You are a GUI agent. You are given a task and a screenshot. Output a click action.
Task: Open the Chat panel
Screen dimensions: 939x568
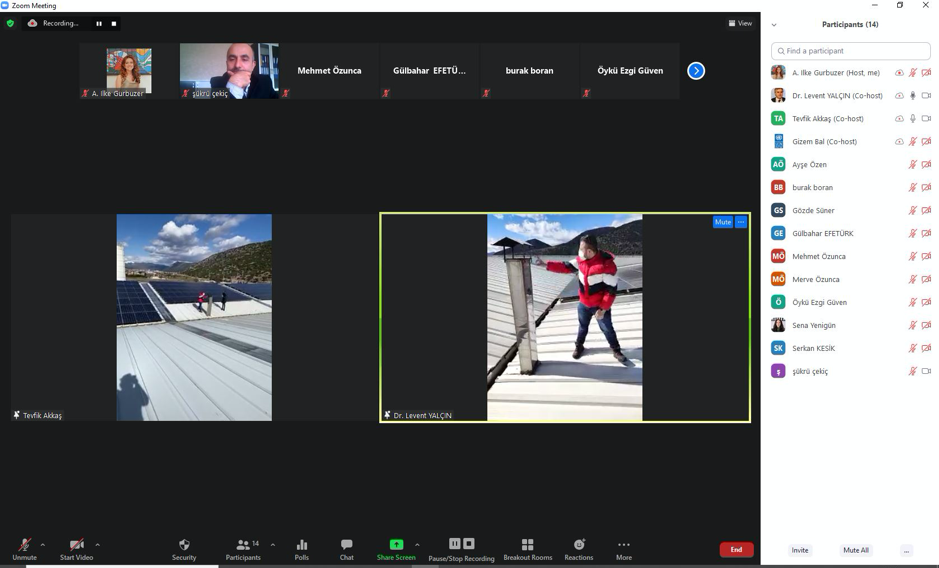click(x=346, y=545)
